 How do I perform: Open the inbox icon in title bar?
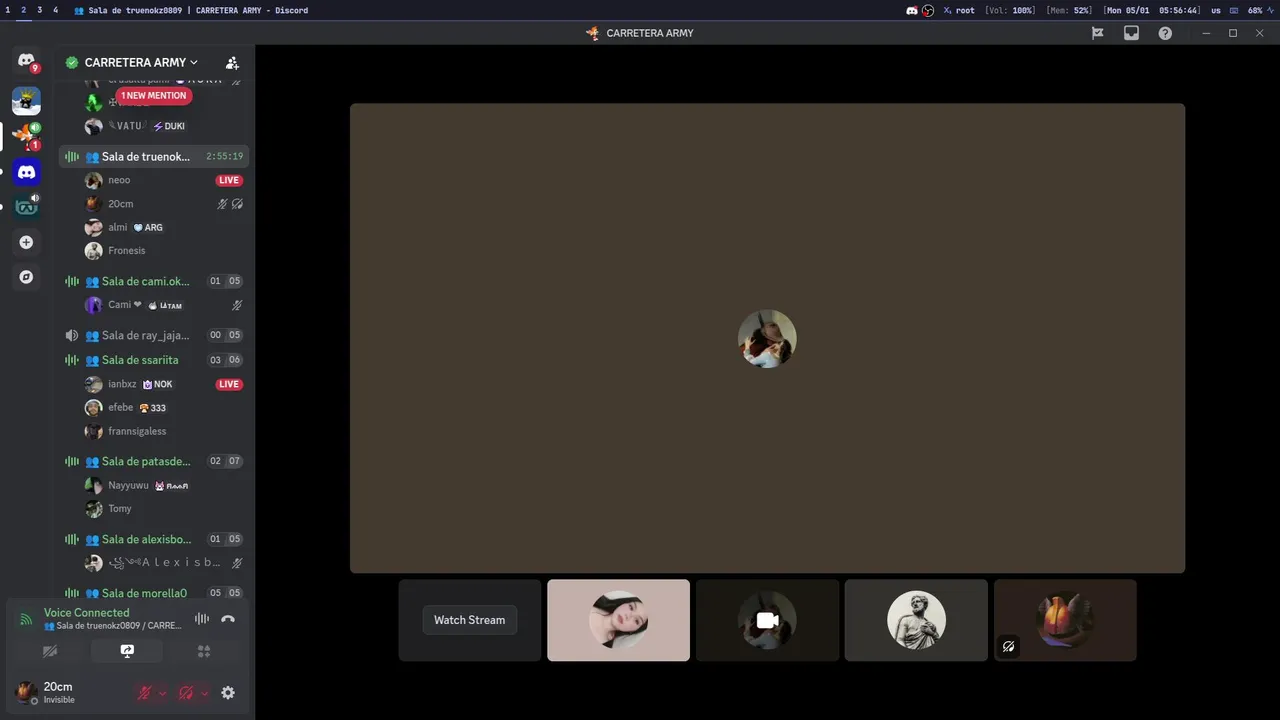click(x=1131, y=33)
